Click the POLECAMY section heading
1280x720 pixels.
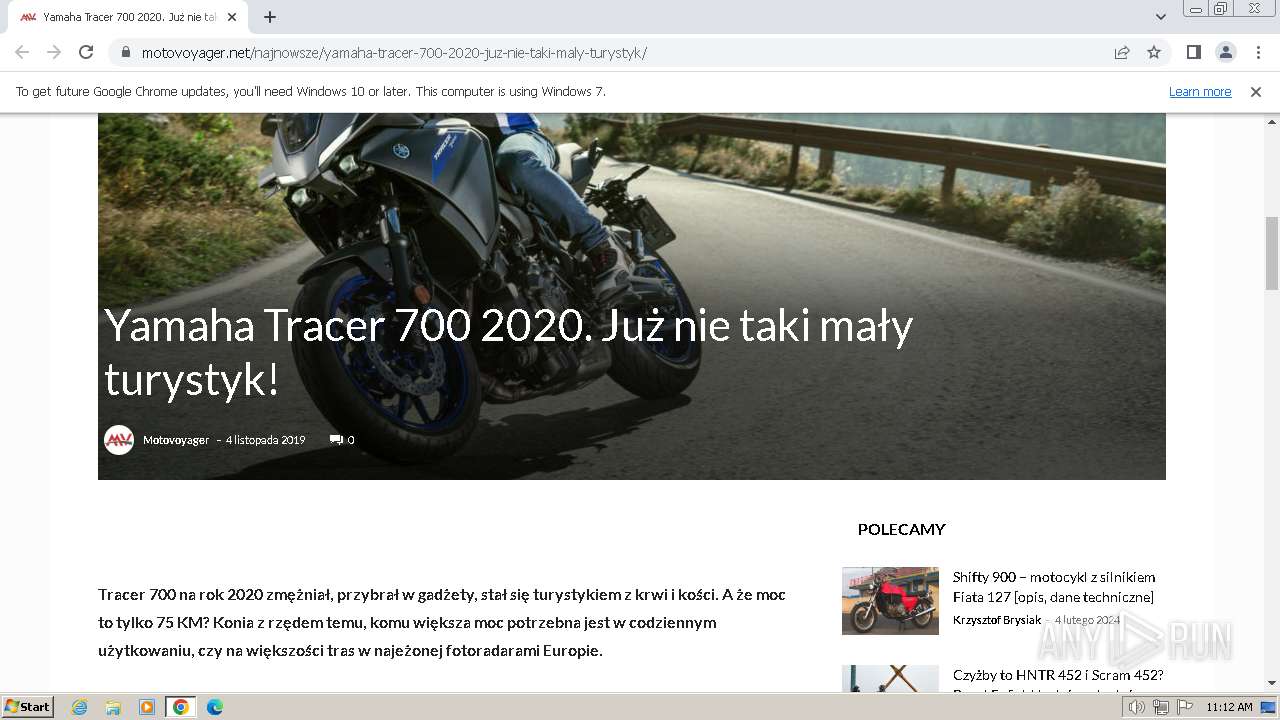pos(901,529)
